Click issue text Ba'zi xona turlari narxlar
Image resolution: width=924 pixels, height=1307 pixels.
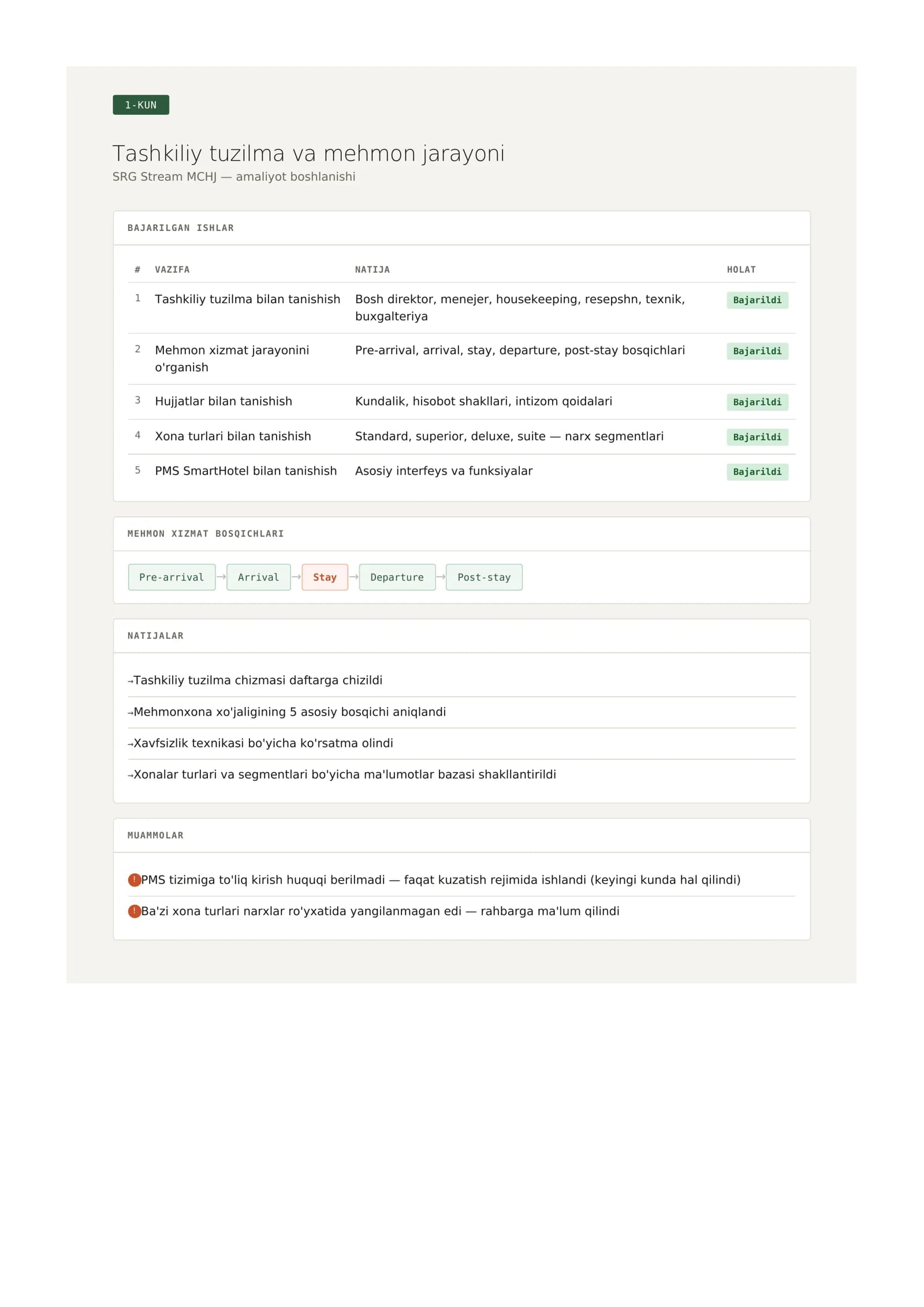(380, 911)
